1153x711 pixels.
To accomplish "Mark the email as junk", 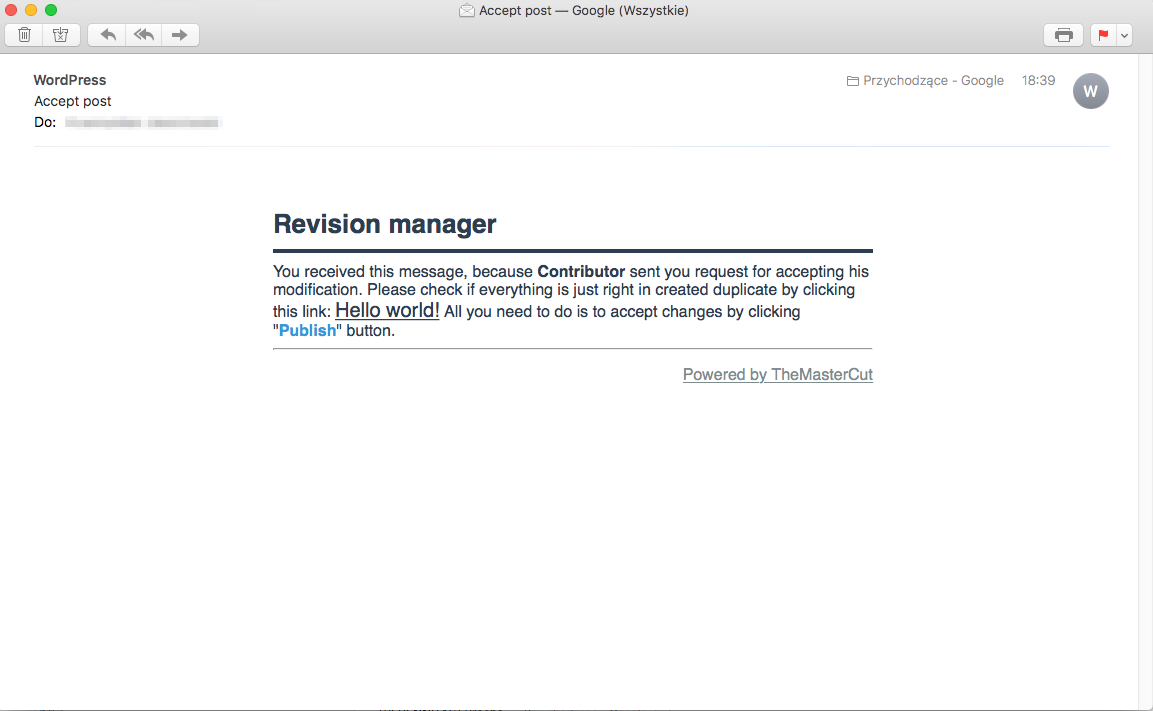I will [x=60, y=35].
